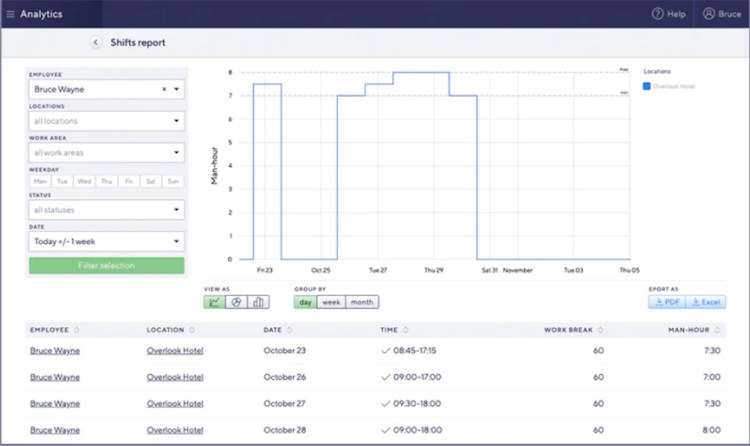Apply filters with the Filter selection button
The width and height of the screenshot is (750, 446).
pyautogui.click(x=107, y=266)
